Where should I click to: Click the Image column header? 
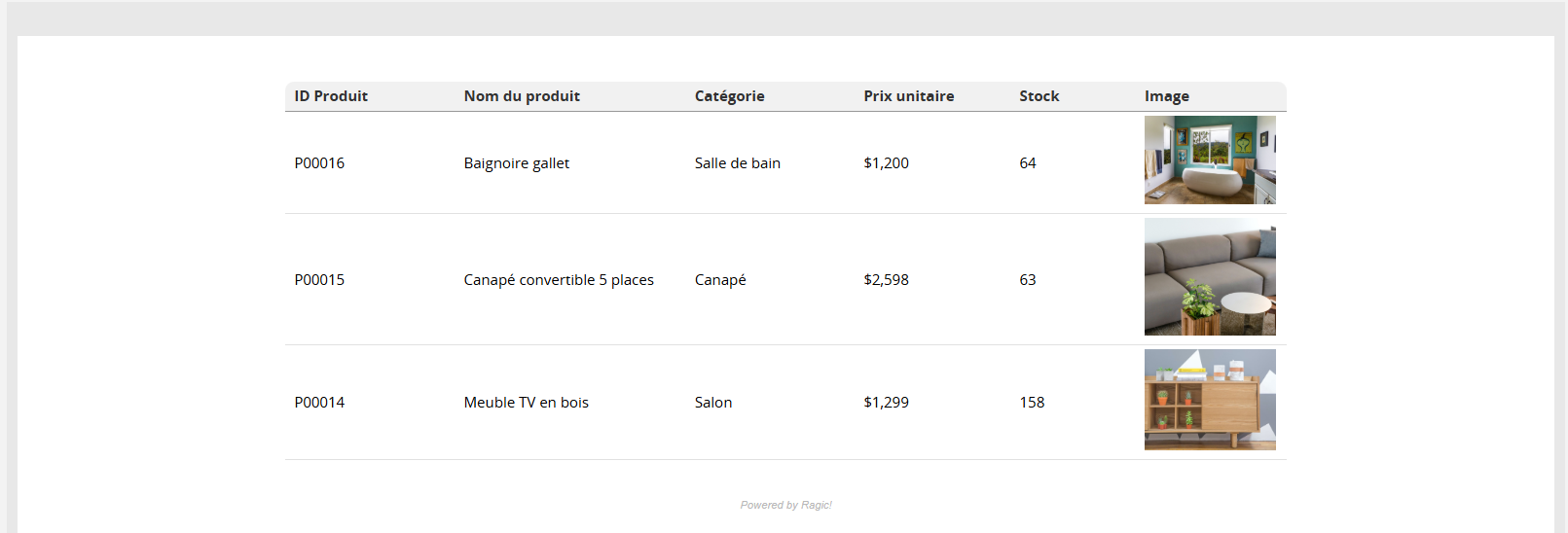click(1167, 96)
